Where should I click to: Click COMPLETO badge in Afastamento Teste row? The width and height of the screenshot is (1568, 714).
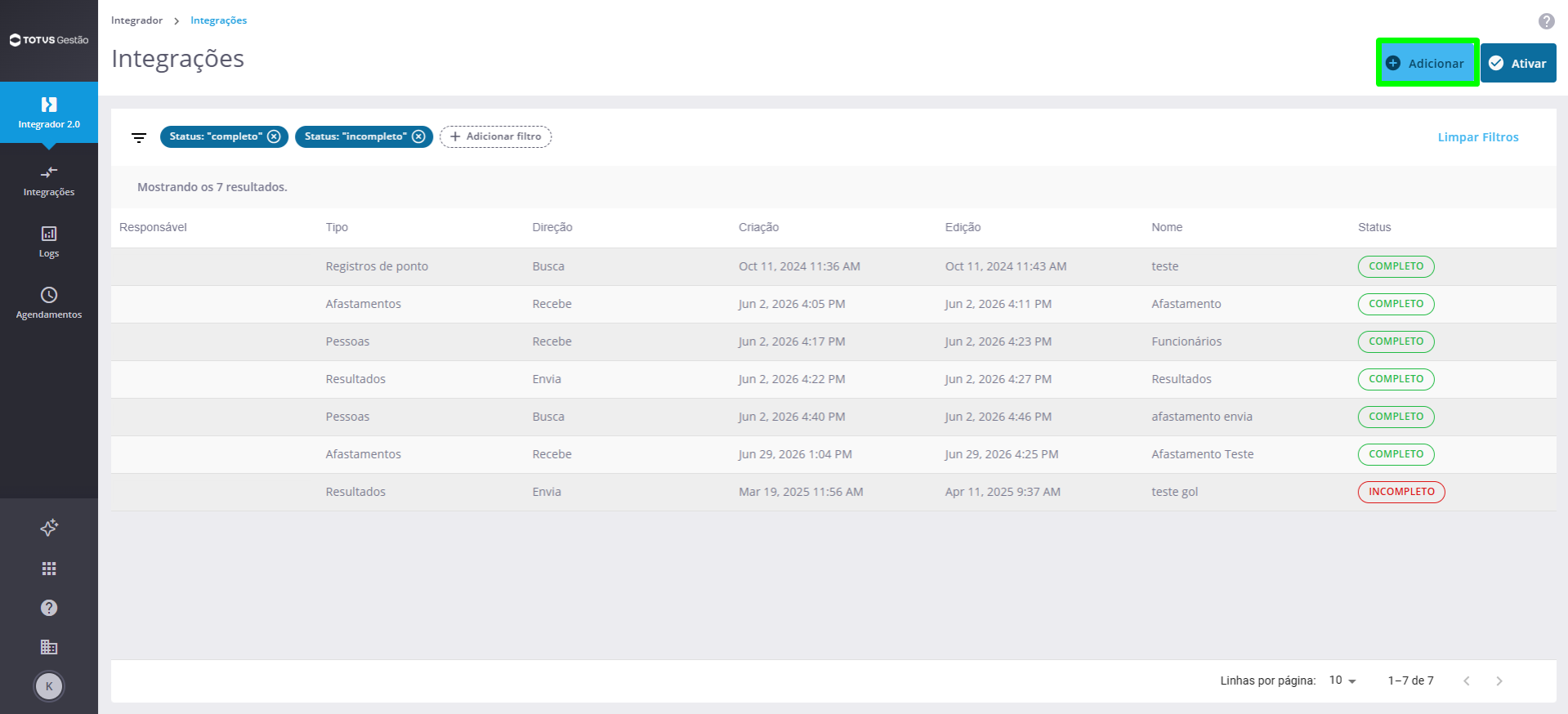click(x=1396, y=454)
